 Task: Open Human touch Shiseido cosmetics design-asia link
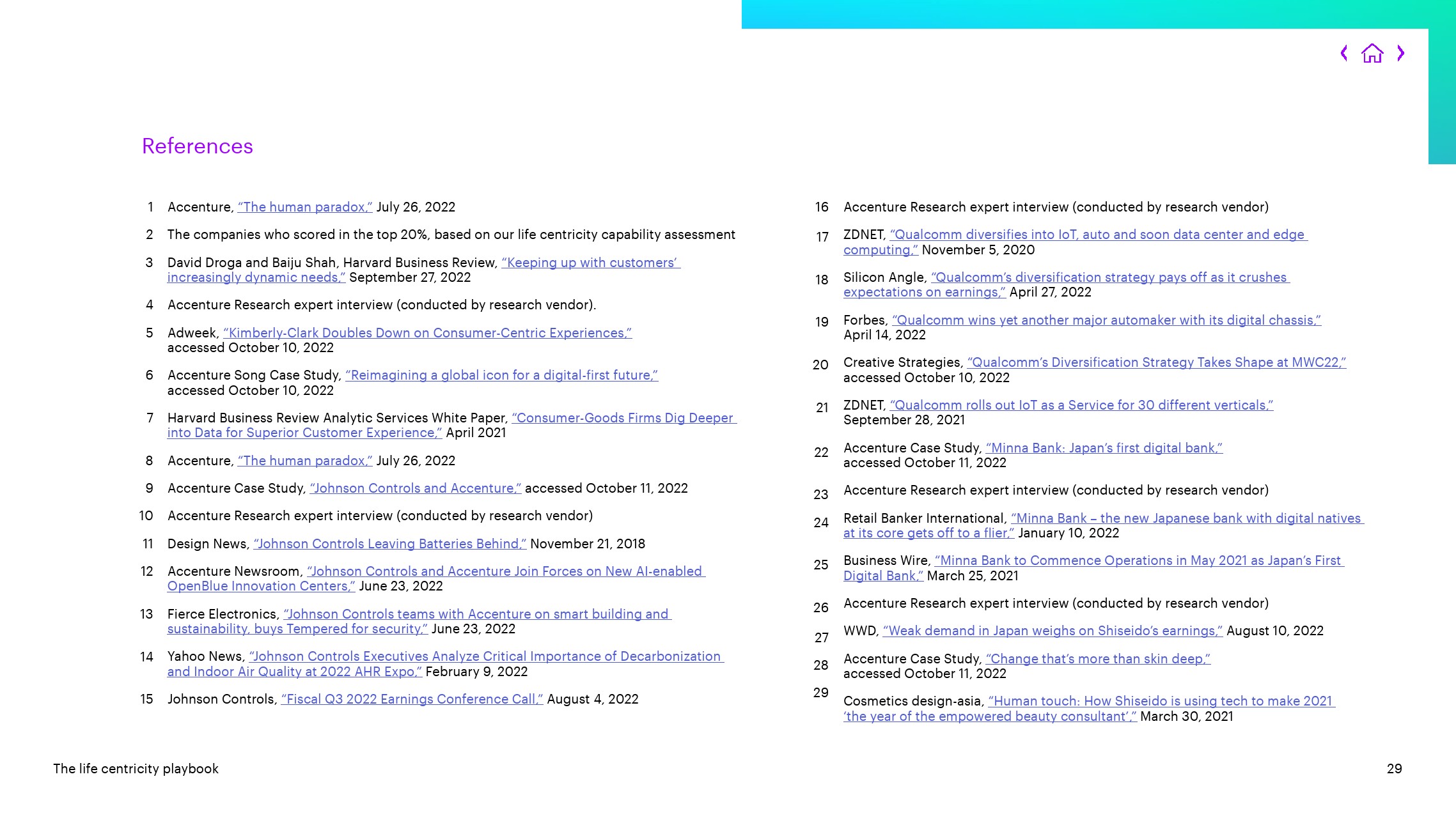(1161, 701)
